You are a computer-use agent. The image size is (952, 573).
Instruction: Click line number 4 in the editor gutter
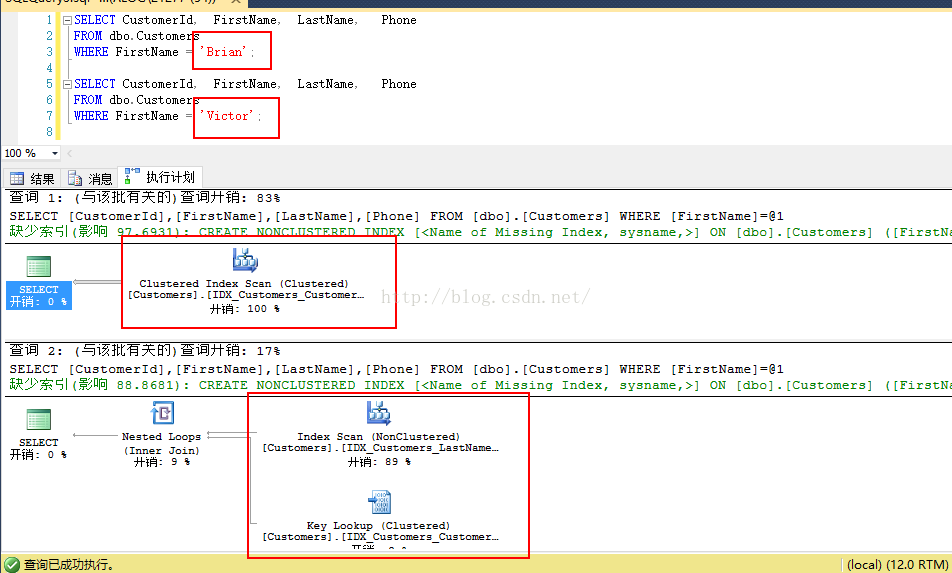(49, 68)
